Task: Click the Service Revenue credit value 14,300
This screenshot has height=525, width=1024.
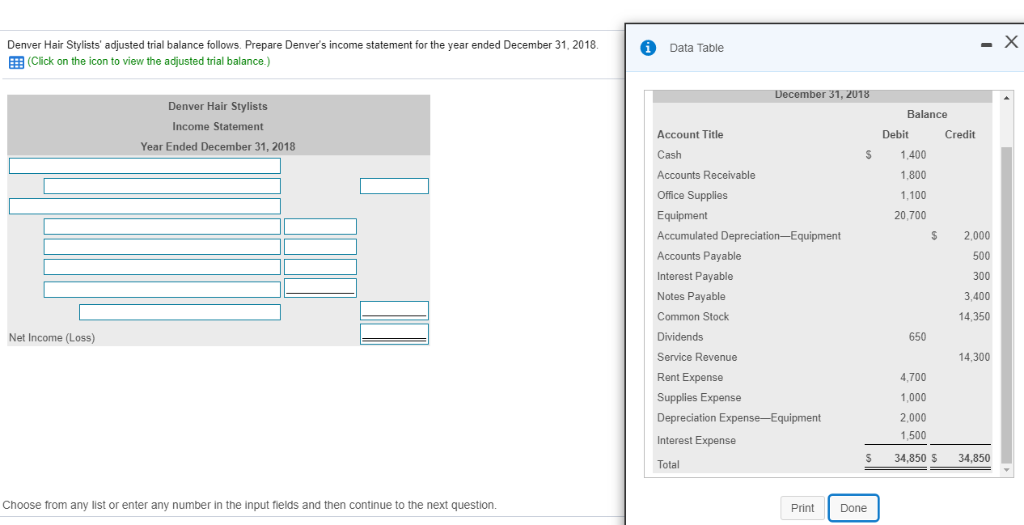Action: point(974,357)
